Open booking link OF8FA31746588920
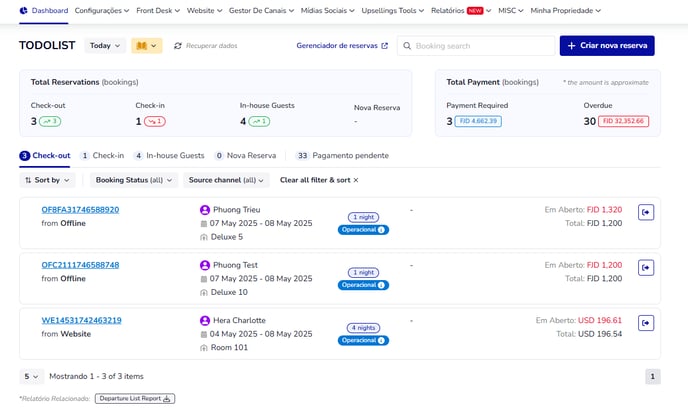This screenshot has width=688, height=419. click(x=80, y=210)
